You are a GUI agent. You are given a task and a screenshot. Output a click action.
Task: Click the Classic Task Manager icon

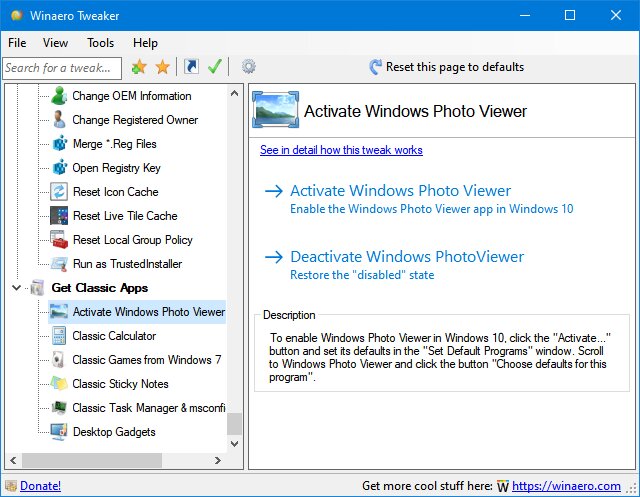tap(59, 408)
